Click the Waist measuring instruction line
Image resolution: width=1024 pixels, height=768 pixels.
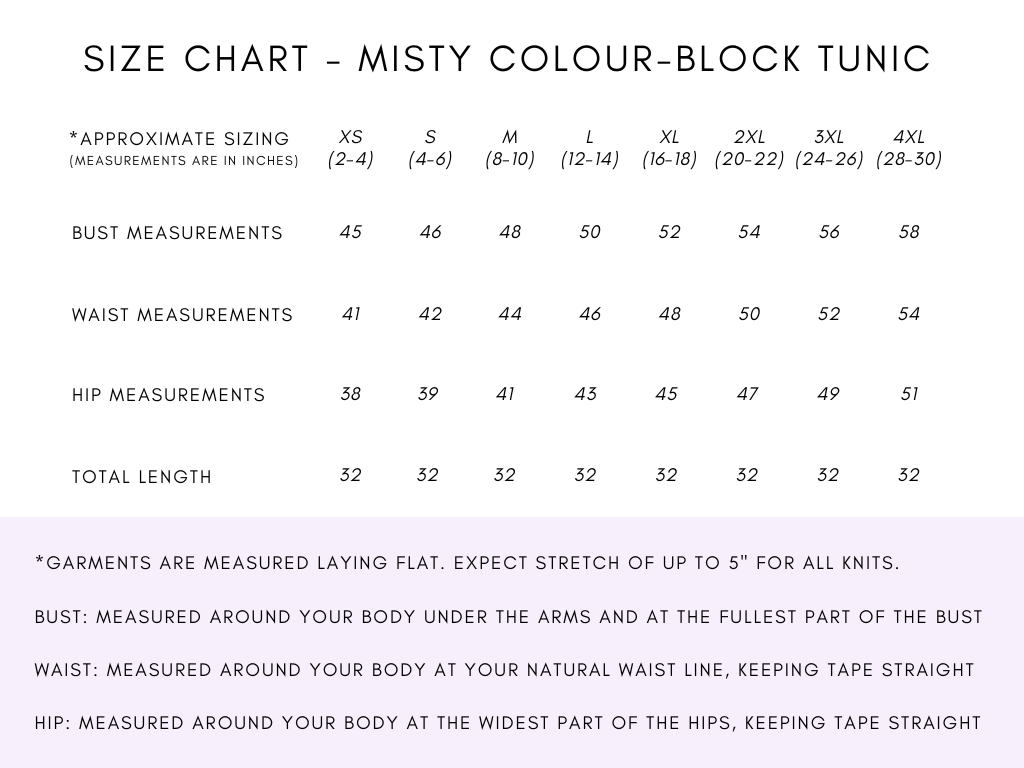504,670
